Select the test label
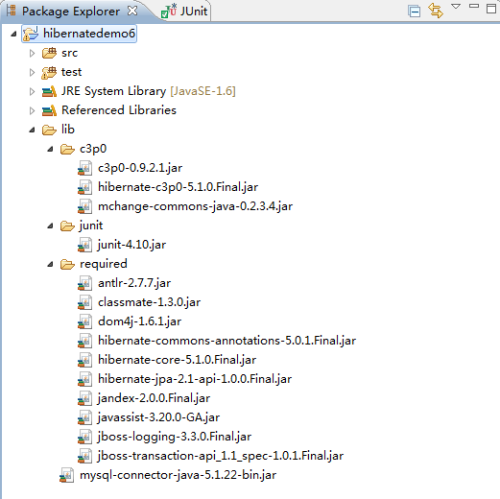Viewport: 500px width, 499px height. coord(71,72)
